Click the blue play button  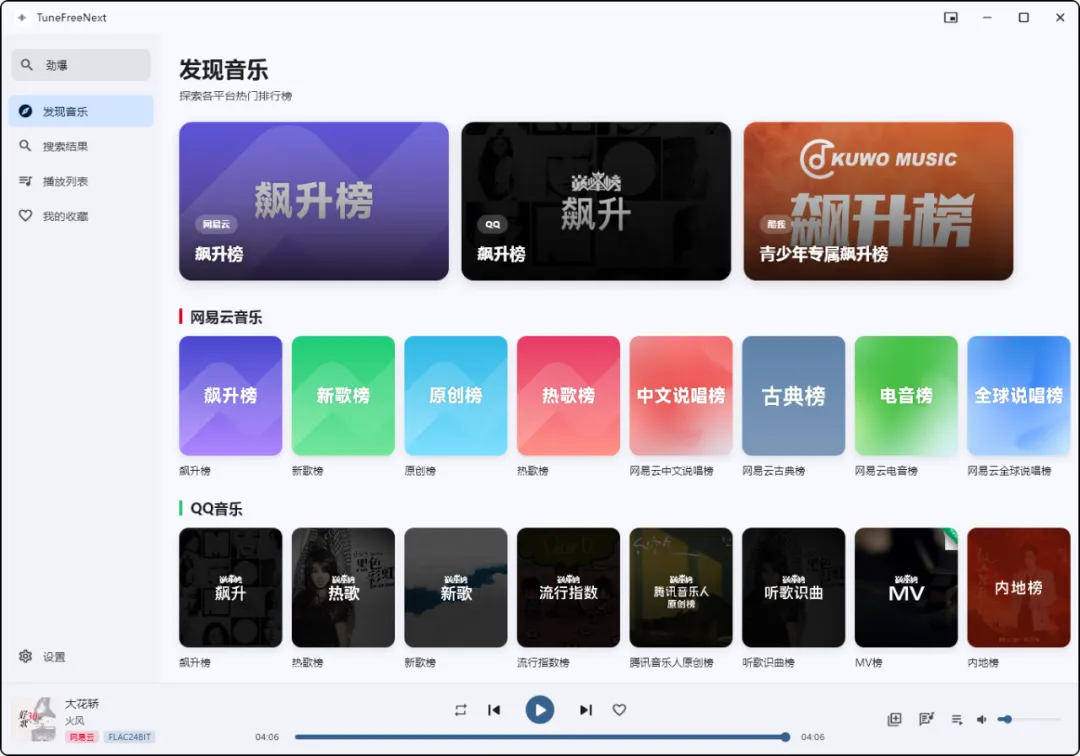(x=539, y=710)
